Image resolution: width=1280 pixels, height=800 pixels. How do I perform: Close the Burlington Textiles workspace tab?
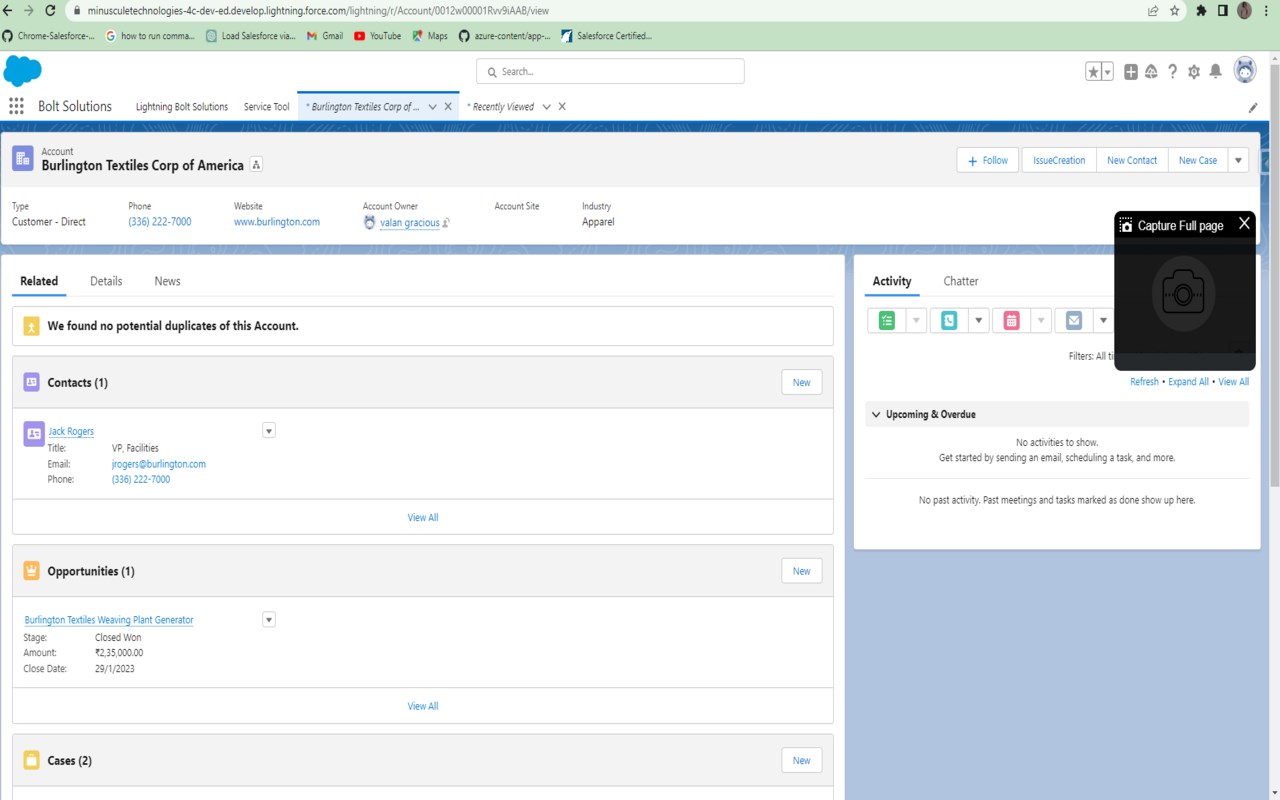[x=448, y=107]
